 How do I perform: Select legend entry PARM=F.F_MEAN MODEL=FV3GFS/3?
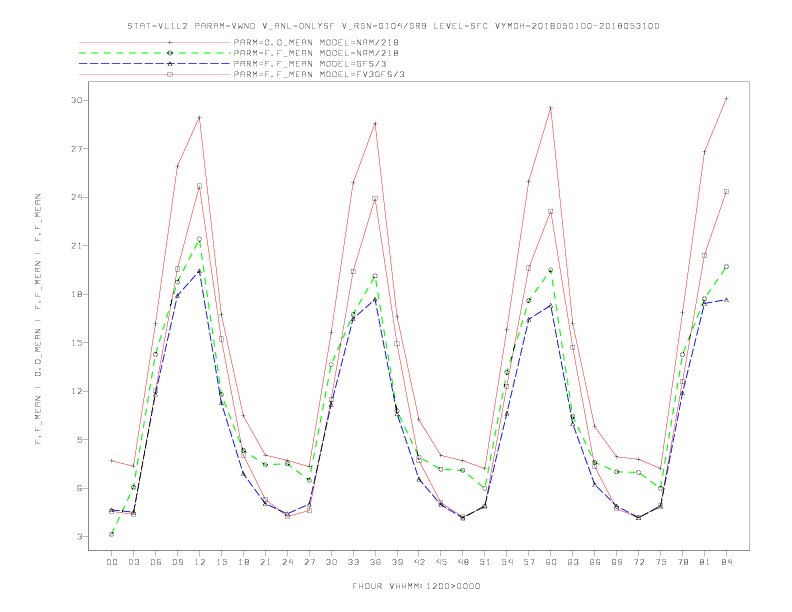click(x=319, y=74)
